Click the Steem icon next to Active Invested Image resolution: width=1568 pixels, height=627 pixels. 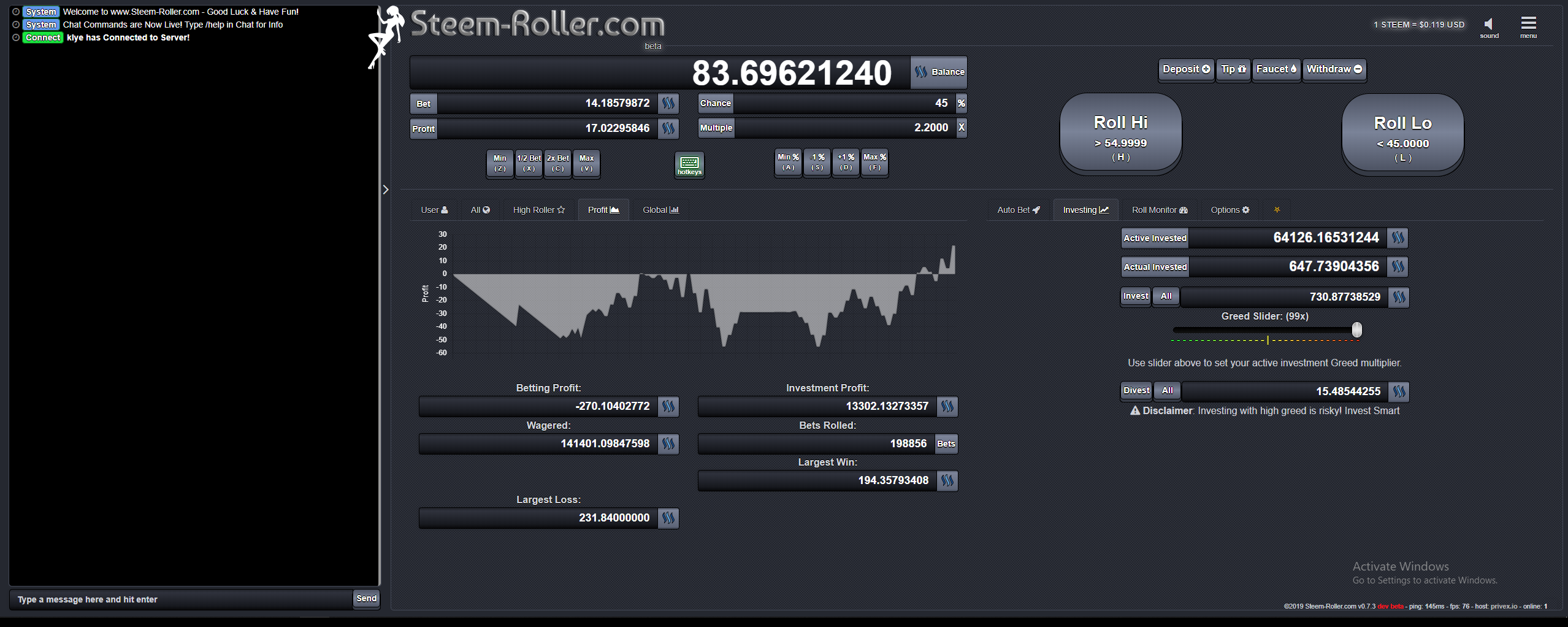click(1398, 238)
